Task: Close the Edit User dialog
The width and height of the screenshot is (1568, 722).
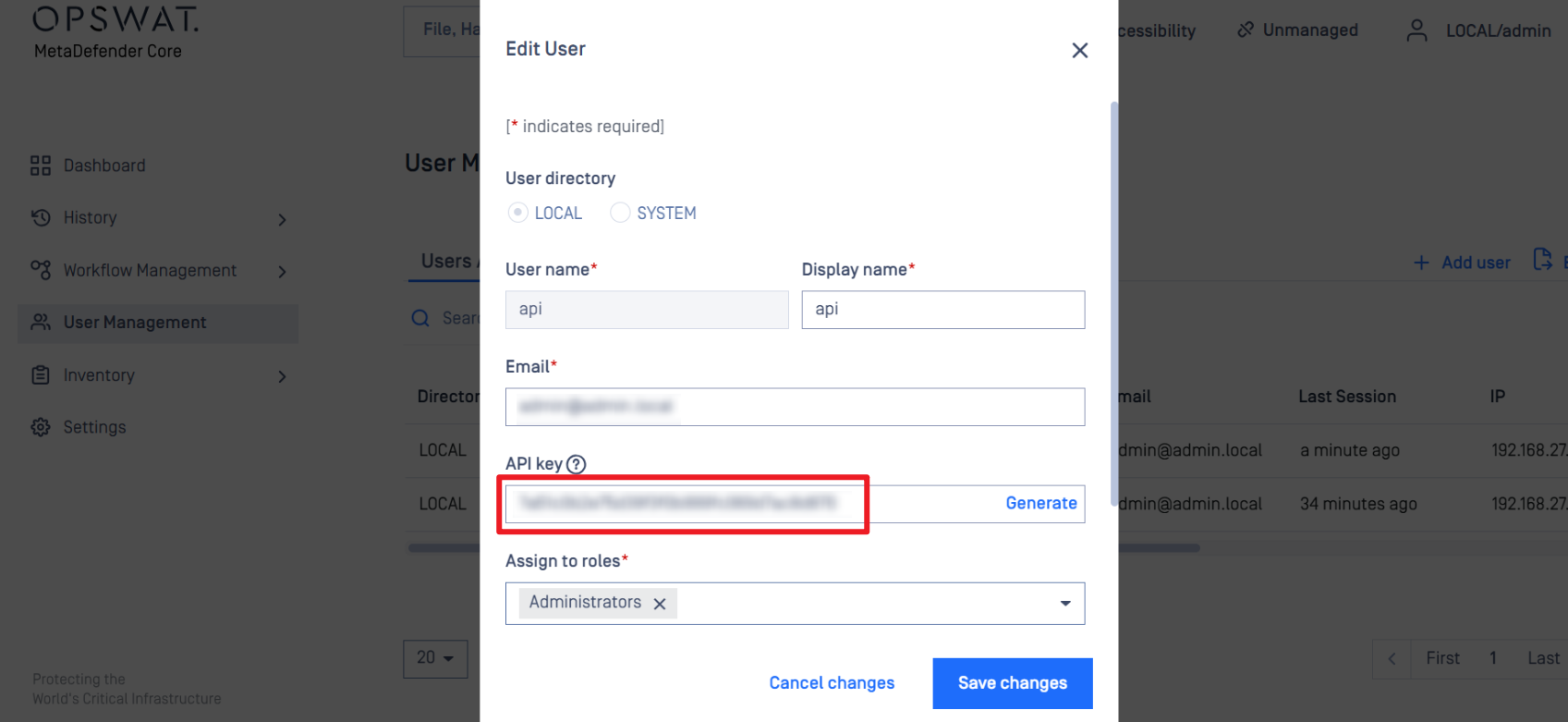Action: pos(1079,51)
